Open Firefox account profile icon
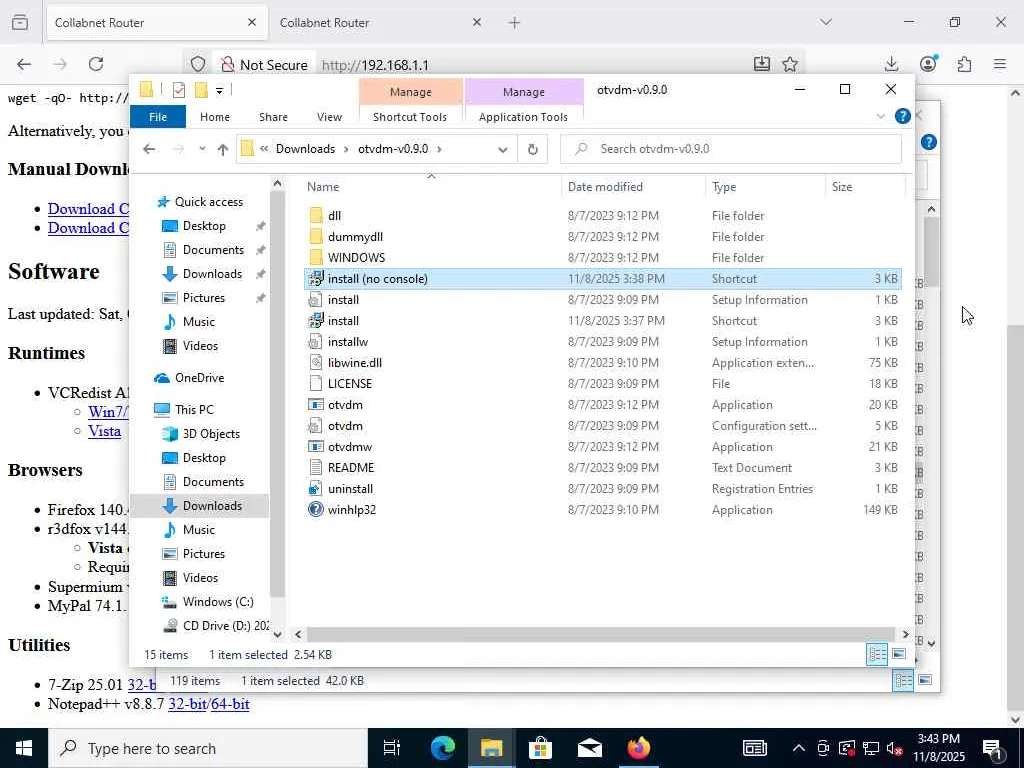1024x768 pixels. pyautogui.click(x=928, y=63)
